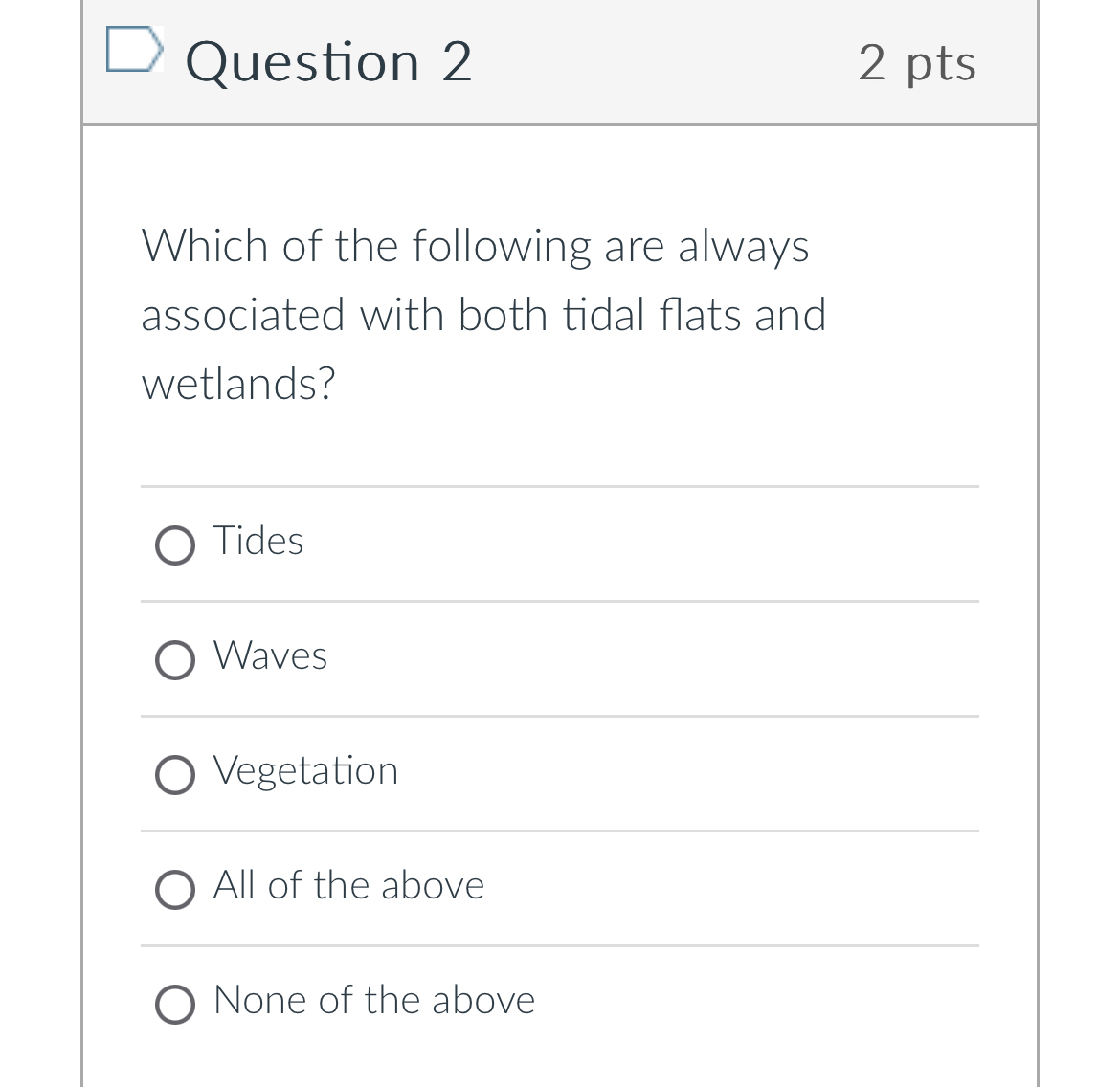Choose the None of the above radio button
Viewport: 1120px width, 1087px height.
pos(175,1005)
